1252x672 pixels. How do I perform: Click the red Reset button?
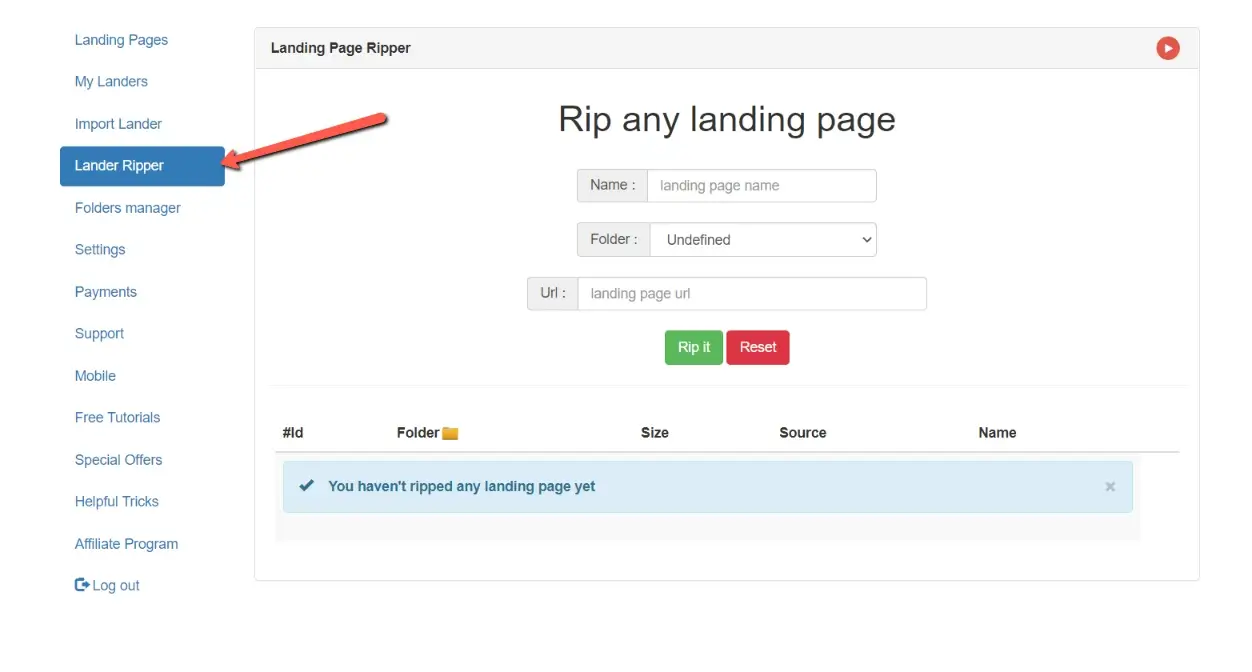757,347
